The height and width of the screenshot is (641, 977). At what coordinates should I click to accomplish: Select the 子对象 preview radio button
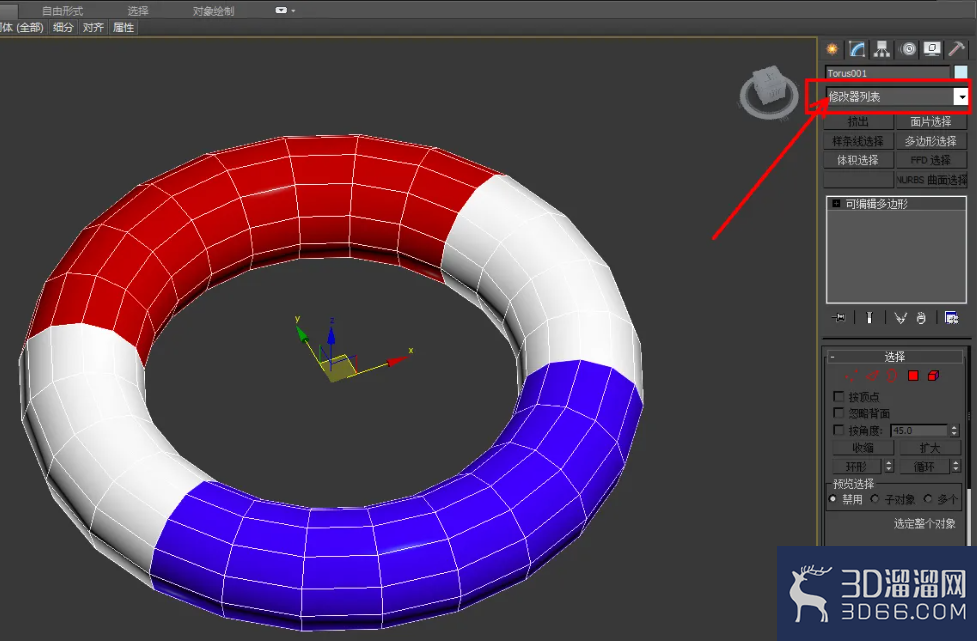click(875, 499)
